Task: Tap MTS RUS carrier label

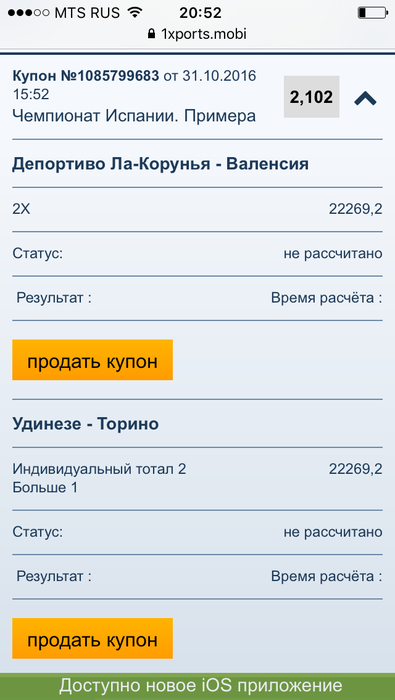Action: (87, 13)
